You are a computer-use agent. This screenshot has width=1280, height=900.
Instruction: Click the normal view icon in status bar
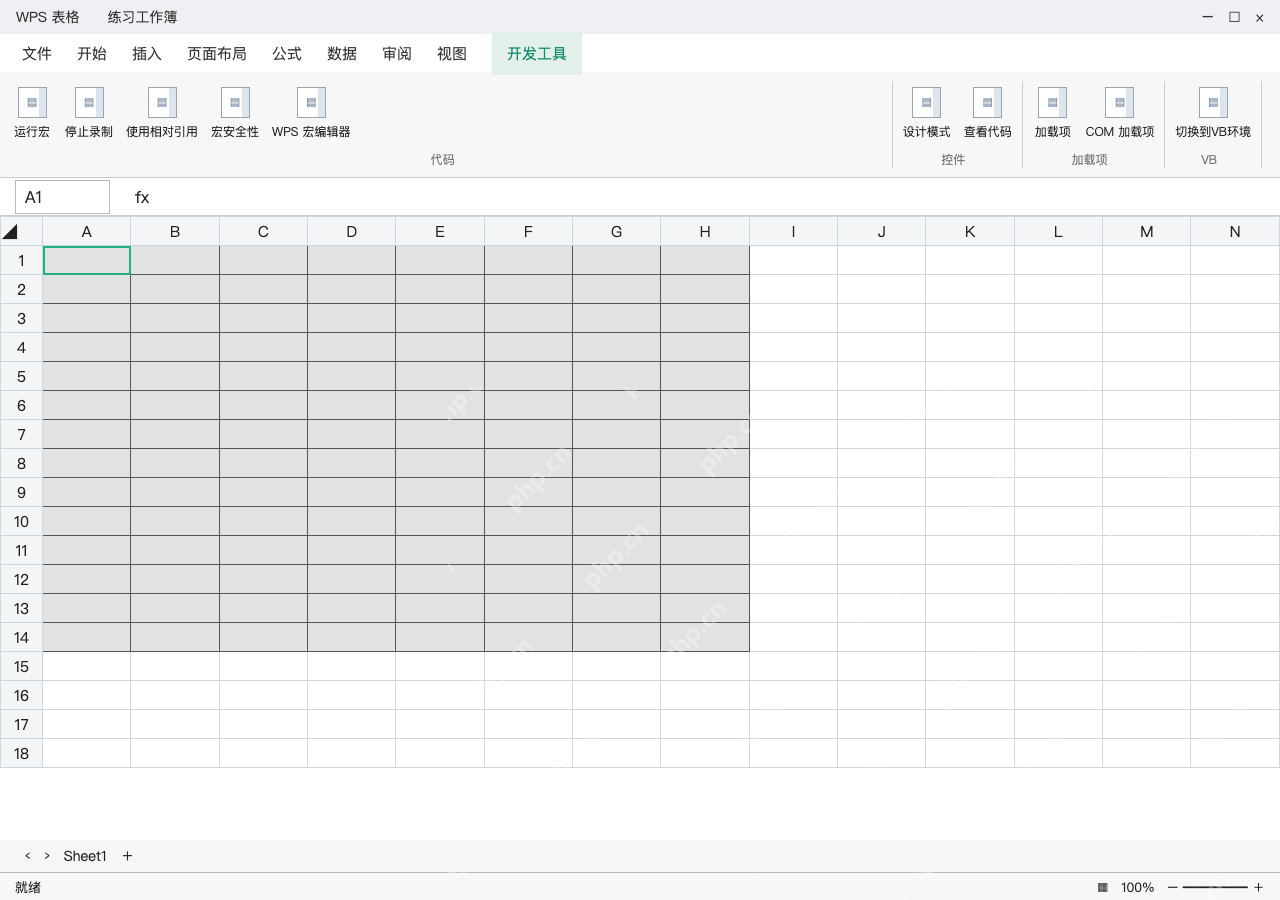click(1102, 887)
